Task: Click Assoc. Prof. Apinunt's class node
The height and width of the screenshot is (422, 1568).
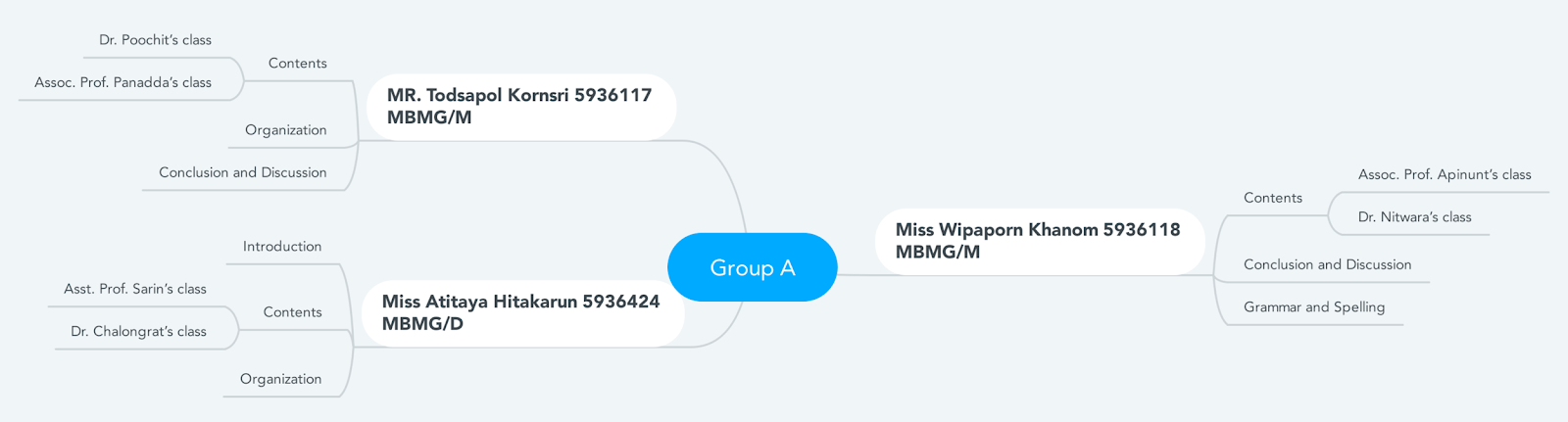Action: pyautogui.click(x=1445, y=174)
